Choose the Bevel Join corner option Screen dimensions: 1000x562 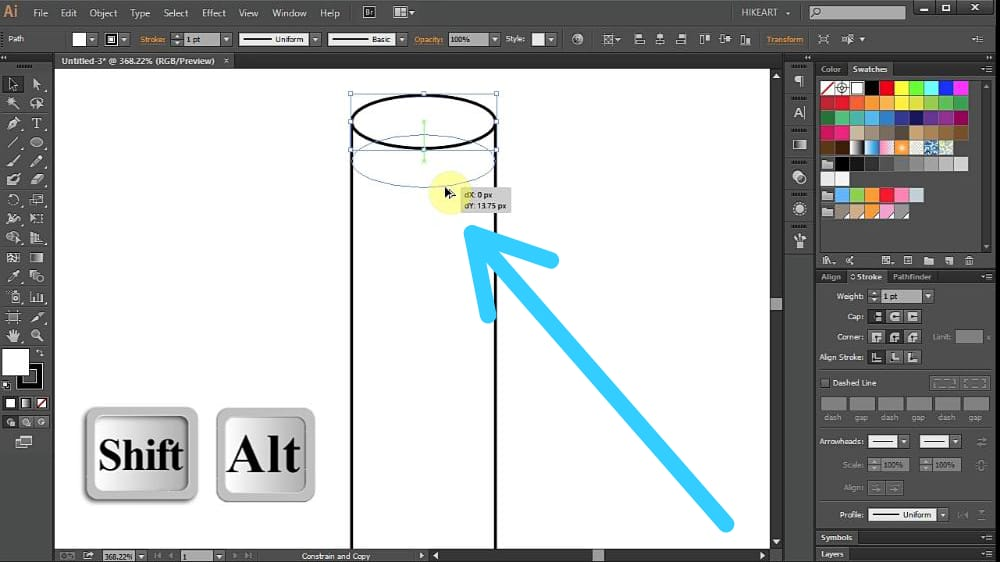tap(913, 337)
